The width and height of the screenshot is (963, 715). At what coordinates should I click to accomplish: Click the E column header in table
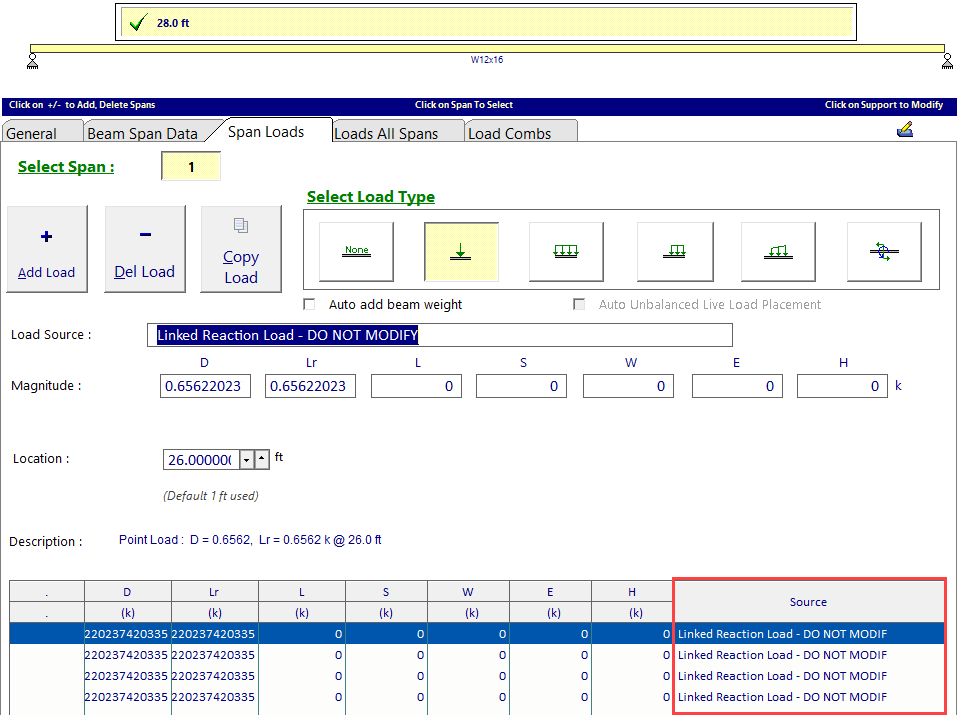coord(550,592)
